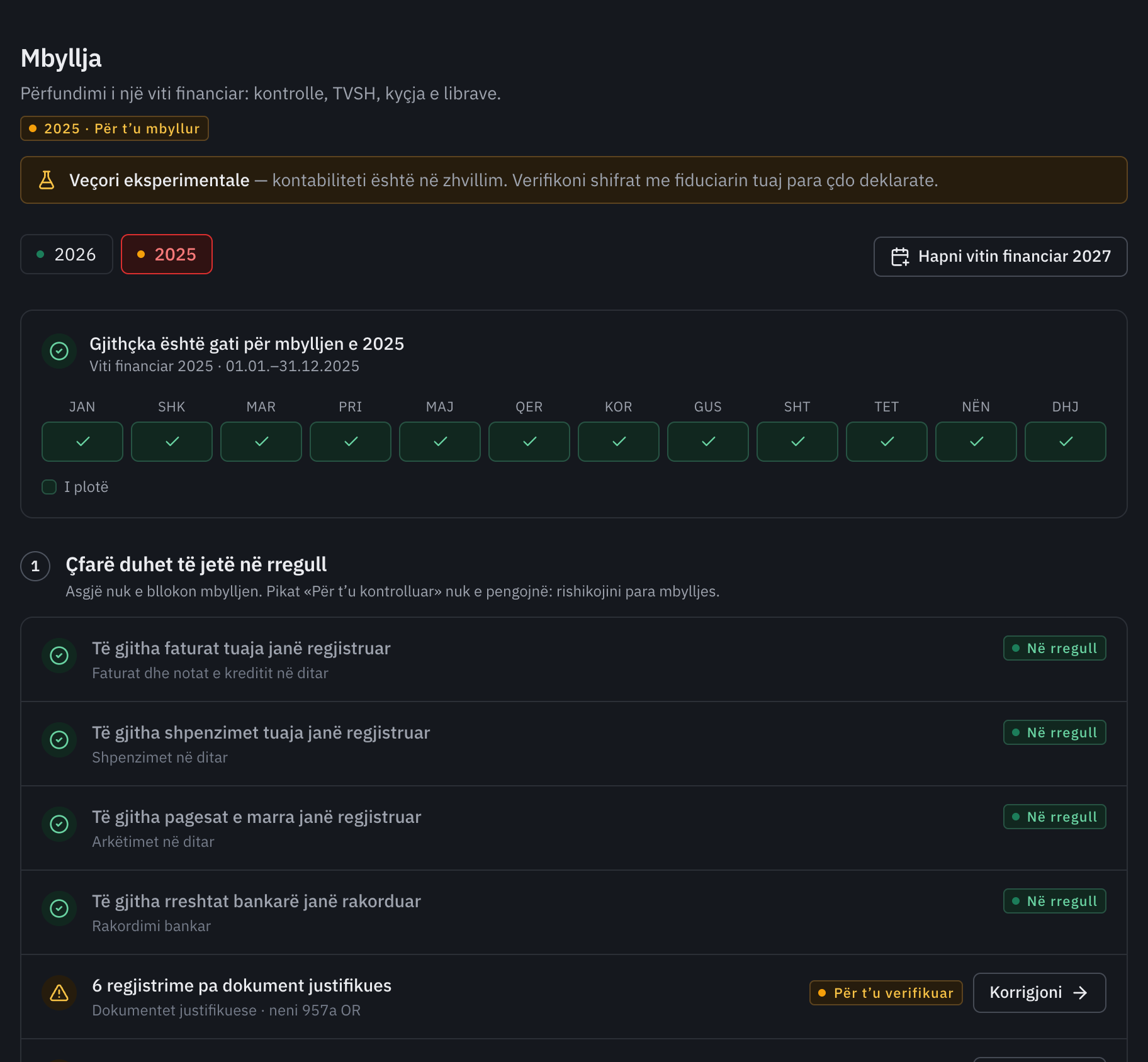Click the step 1 number circle

pyautogui.click(x=35, y=566)
